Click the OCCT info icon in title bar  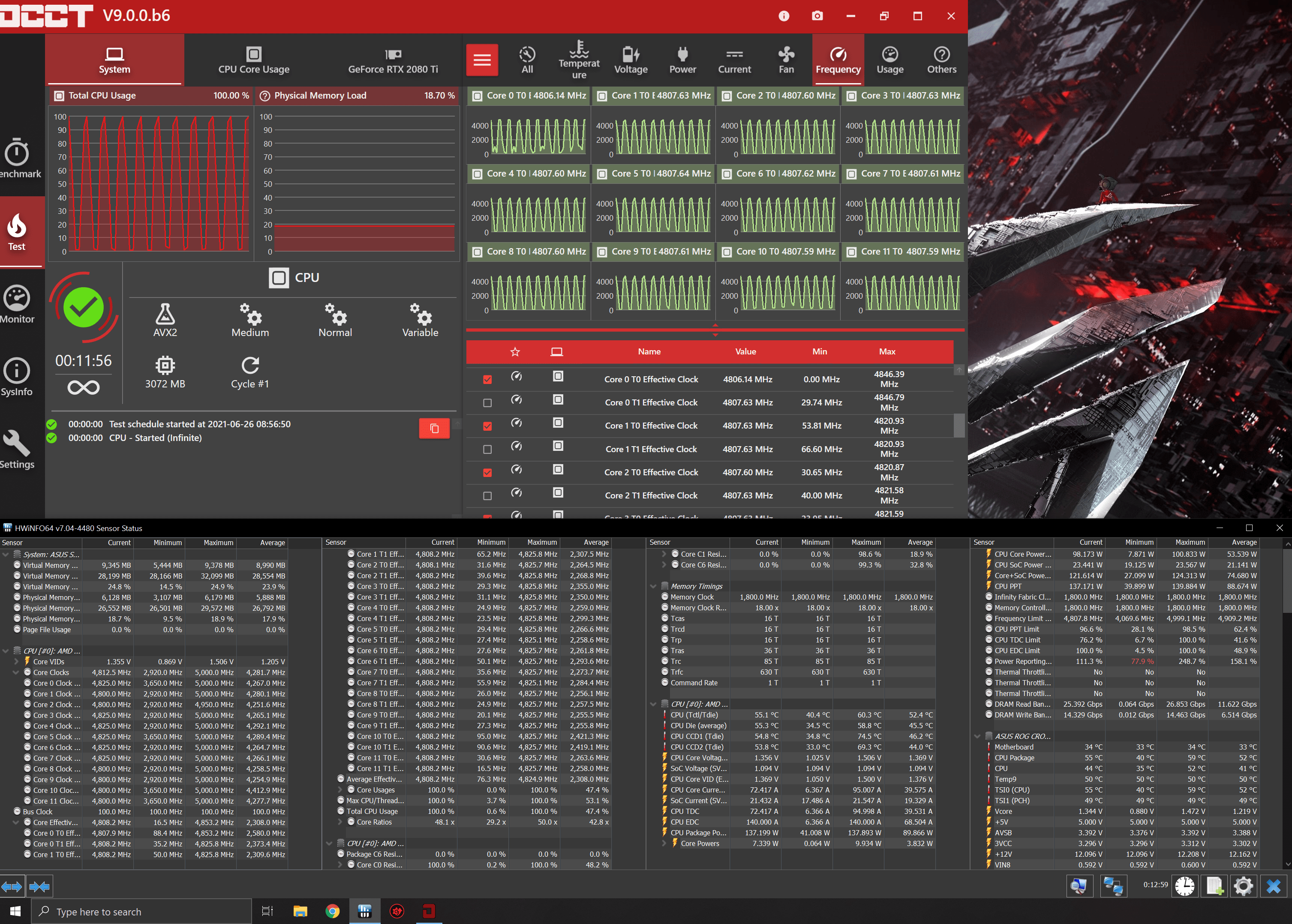(784, 16)
